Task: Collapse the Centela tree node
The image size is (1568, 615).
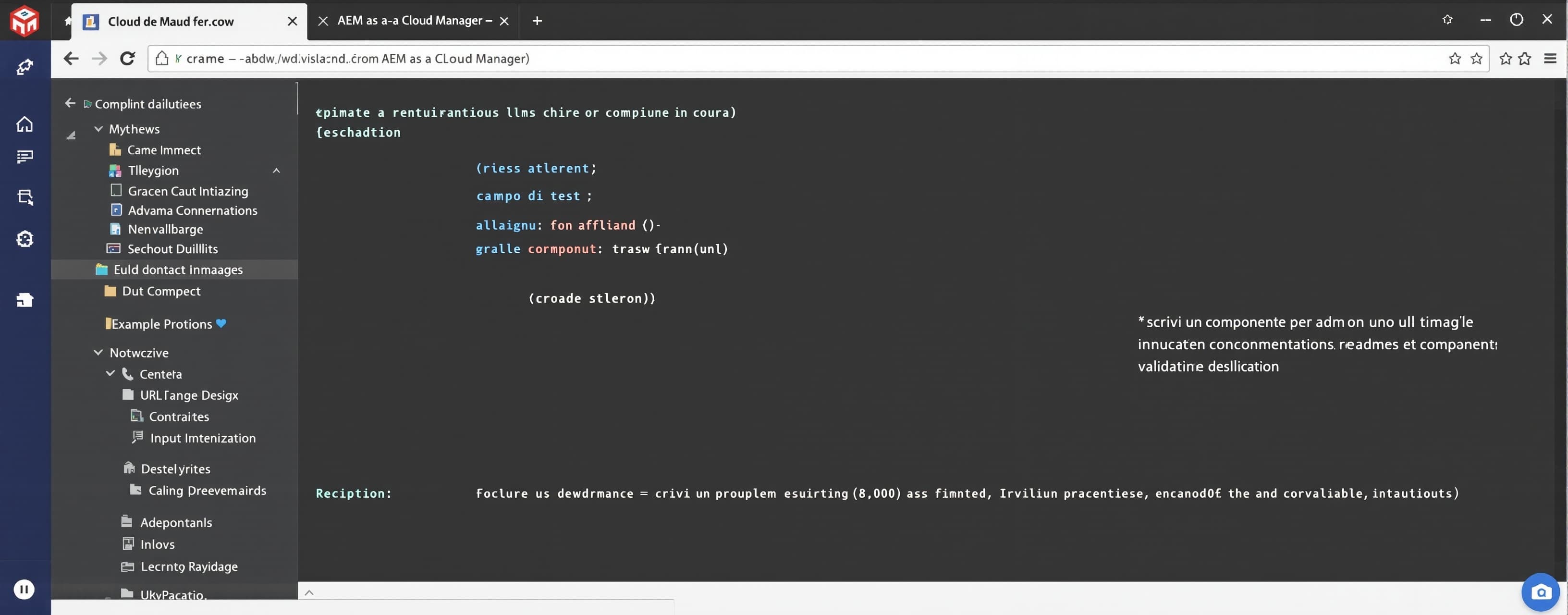Action: click(110, 373)
